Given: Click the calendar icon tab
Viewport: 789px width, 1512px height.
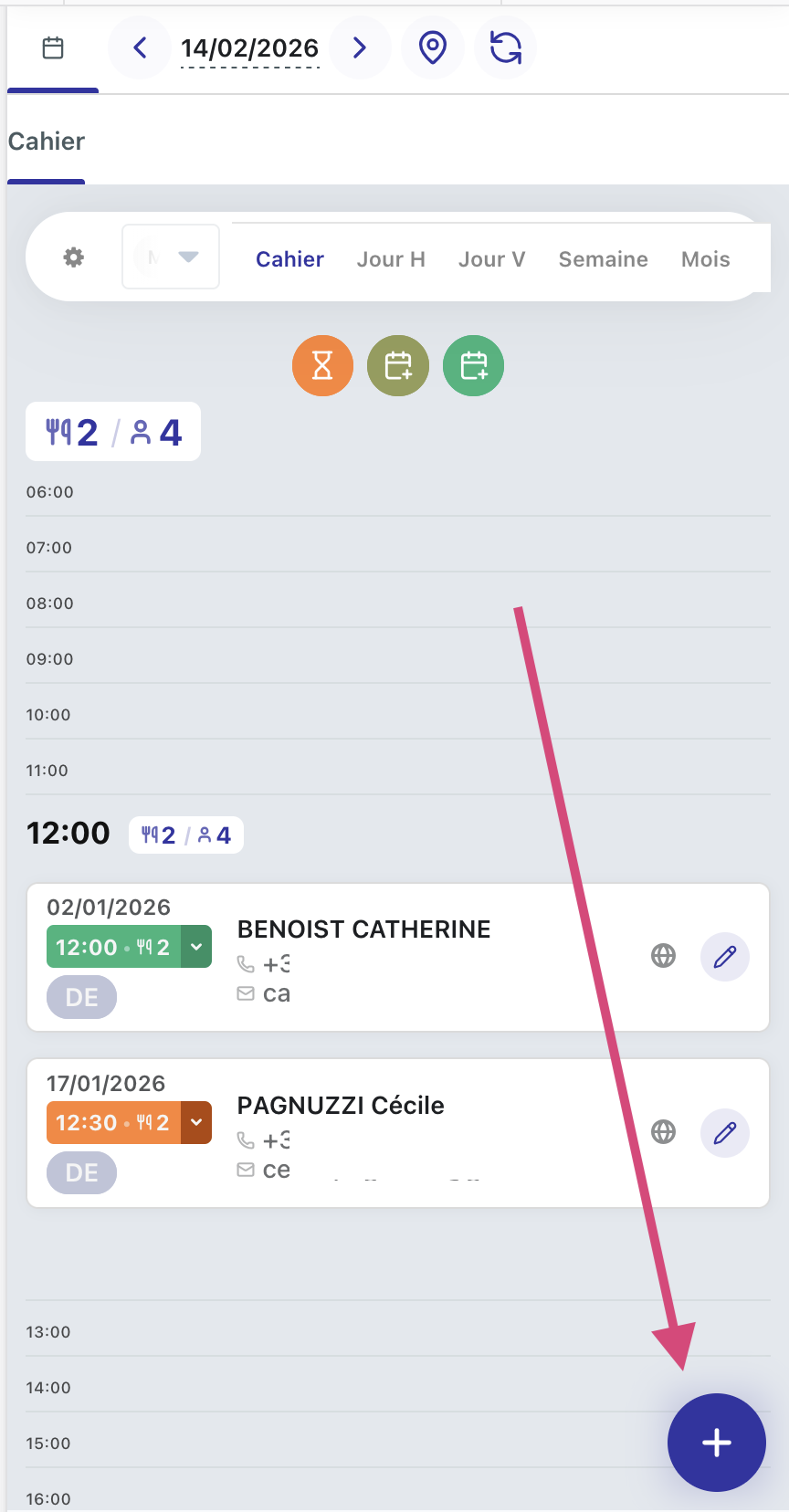Looking at the screenshot, I should (x=53, y=47).
